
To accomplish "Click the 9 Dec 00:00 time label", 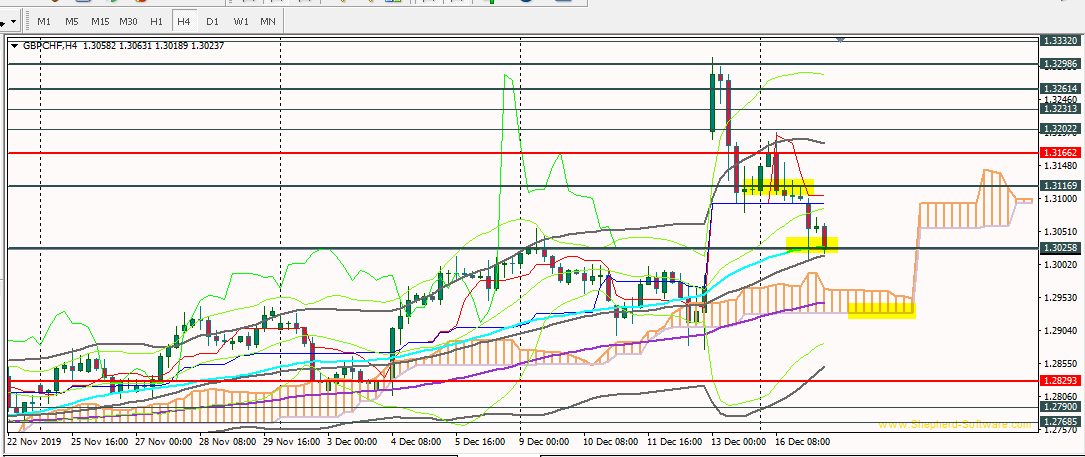I will tap(545, 440).
